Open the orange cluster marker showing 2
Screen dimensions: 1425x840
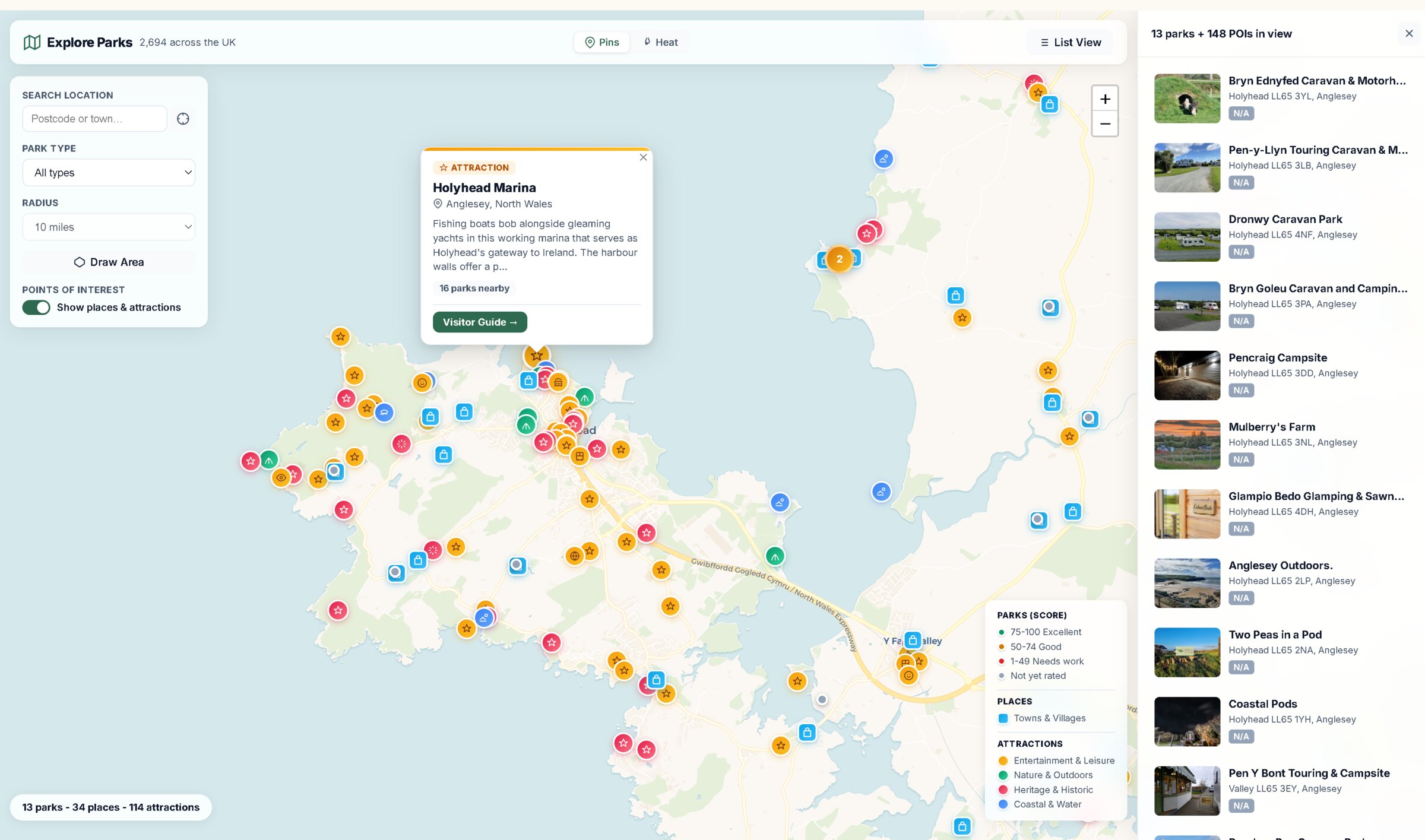839,259
